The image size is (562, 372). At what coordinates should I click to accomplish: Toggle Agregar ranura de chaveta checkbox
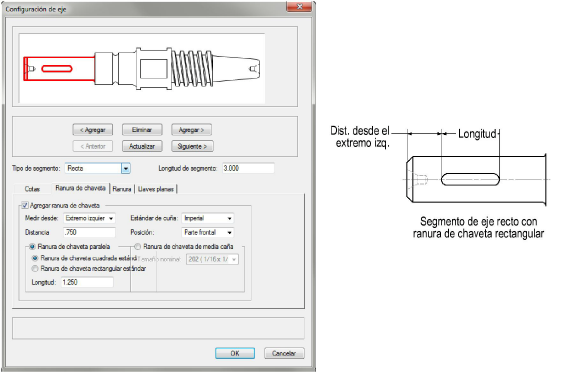(25, 205)
